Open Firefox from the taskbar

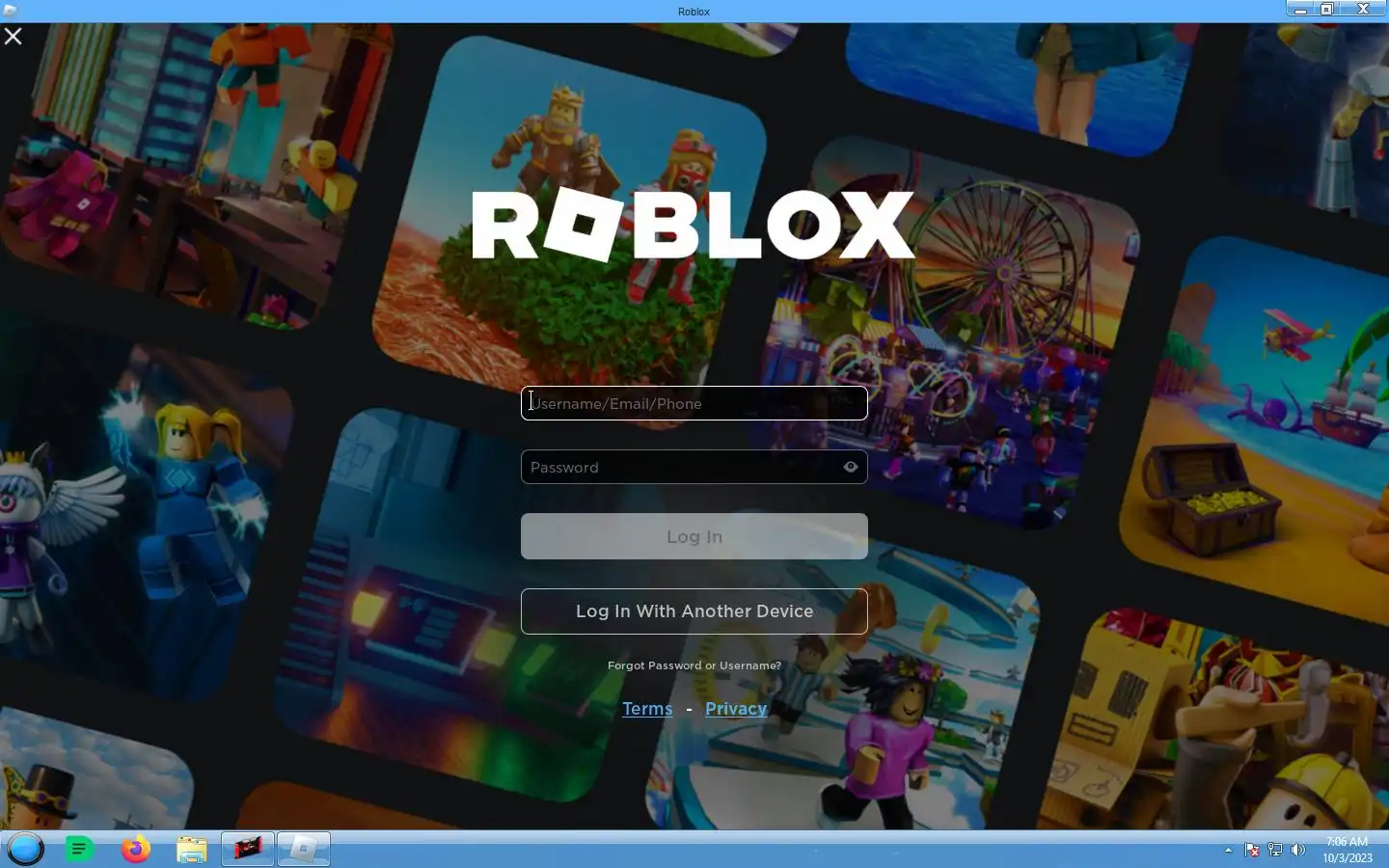coord(136,850)
